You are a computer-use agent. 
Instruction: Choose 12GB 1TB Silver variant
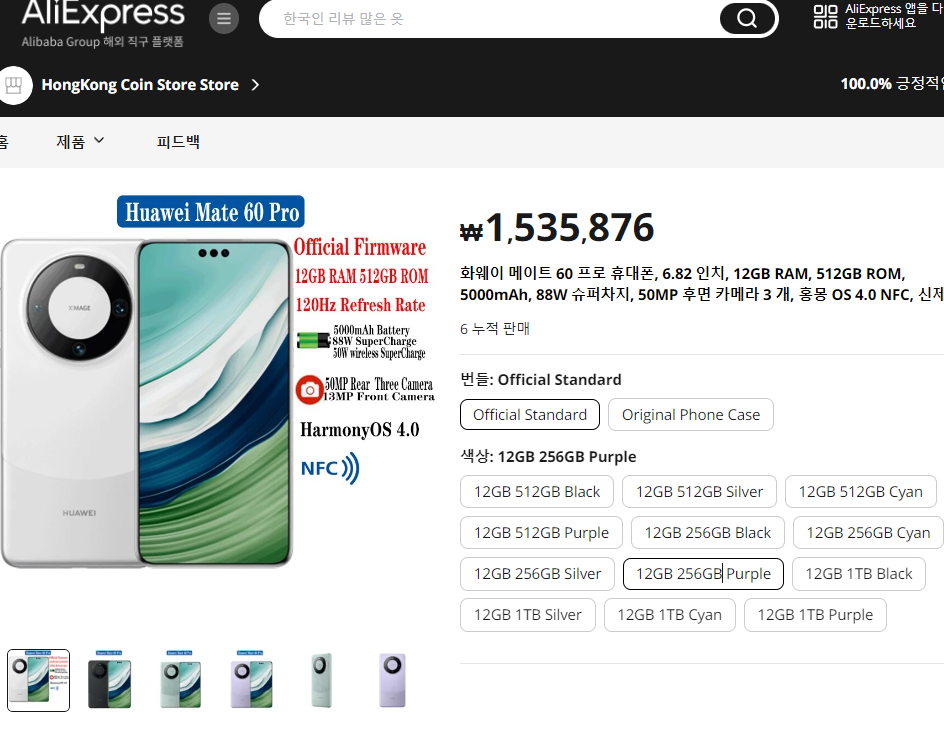click(527, 615)
